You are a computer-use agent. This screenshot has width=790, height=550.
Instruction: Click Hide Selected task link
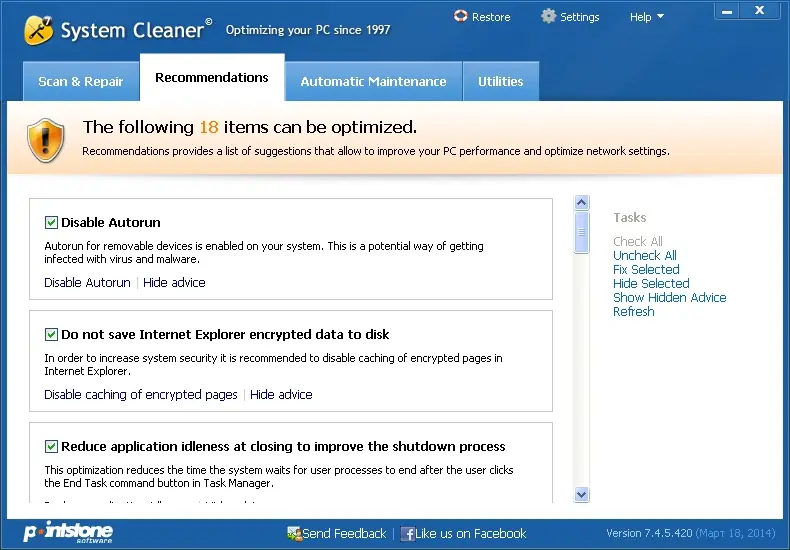point(651,284)
